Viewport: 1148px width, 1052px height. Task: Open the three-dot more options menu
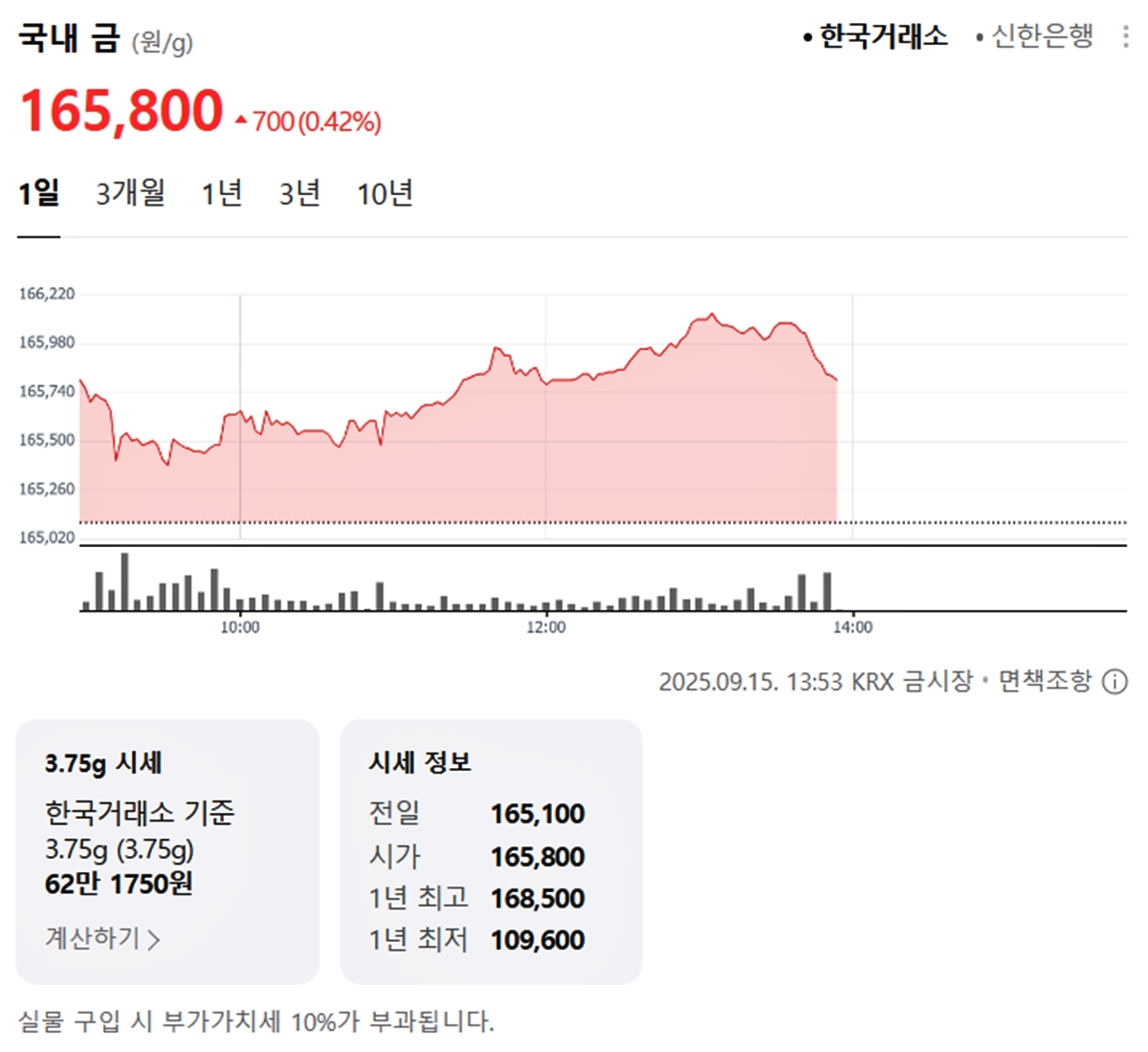(x=1126, y=36)
